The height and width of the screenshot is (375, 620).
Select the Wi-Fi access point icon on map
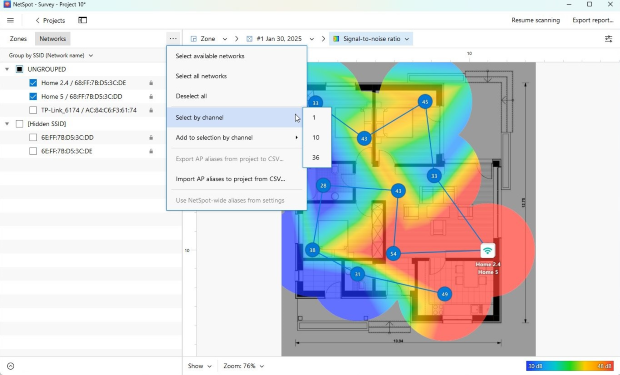[x=488, y=250]
